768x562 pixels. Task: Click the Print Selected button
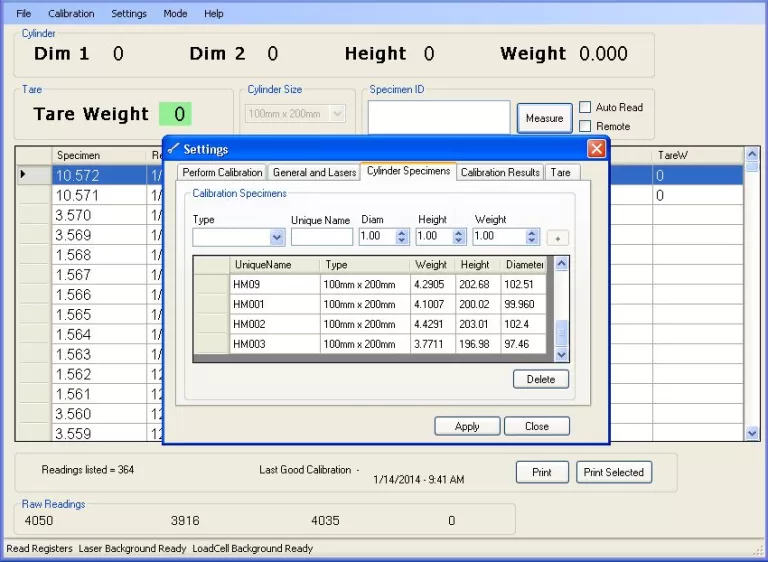coord(613,472)
